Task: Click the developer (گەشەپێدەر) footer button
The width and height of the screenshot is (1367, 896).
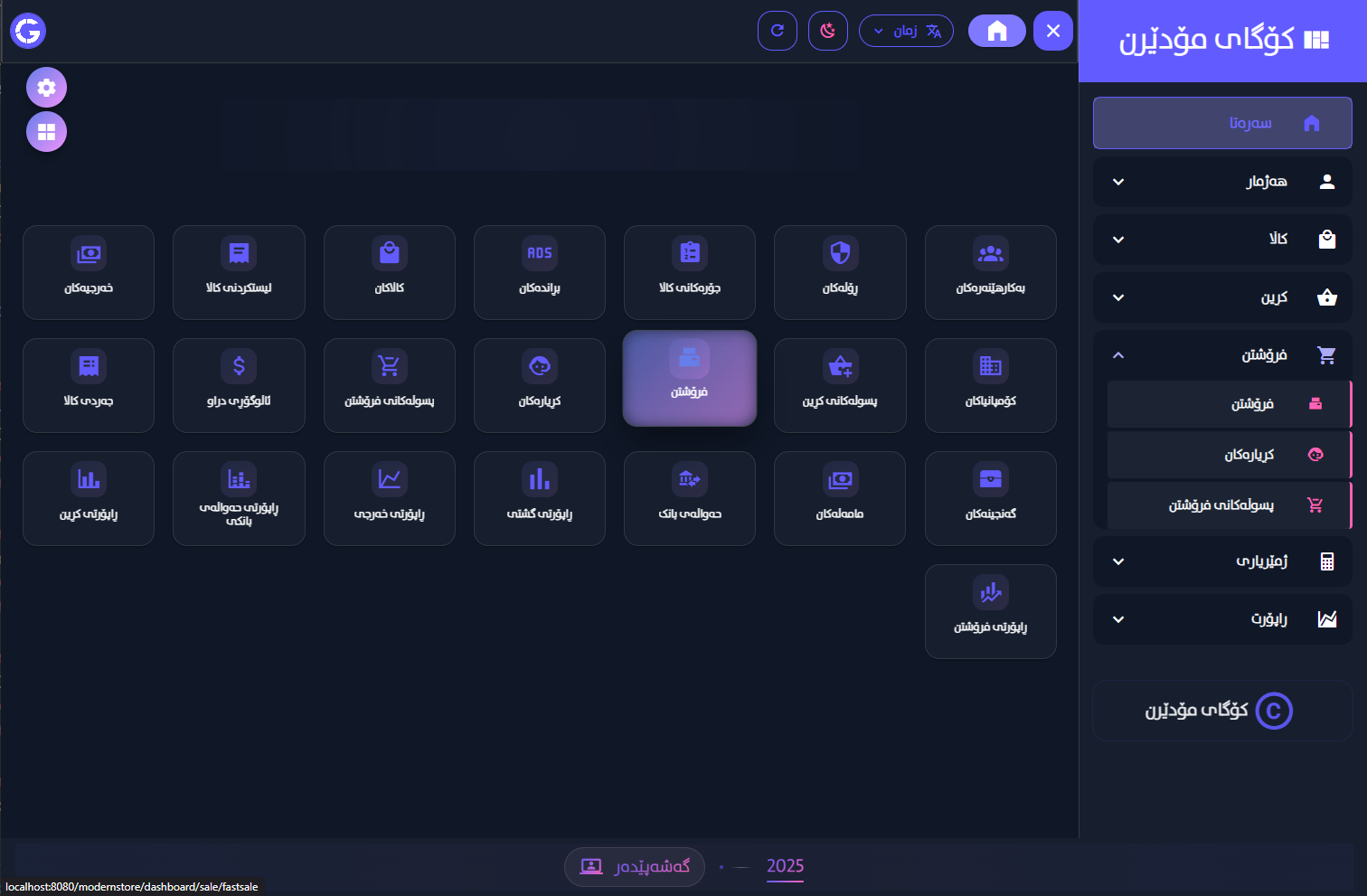Action: pyautogui.click(x=635, y=867)
